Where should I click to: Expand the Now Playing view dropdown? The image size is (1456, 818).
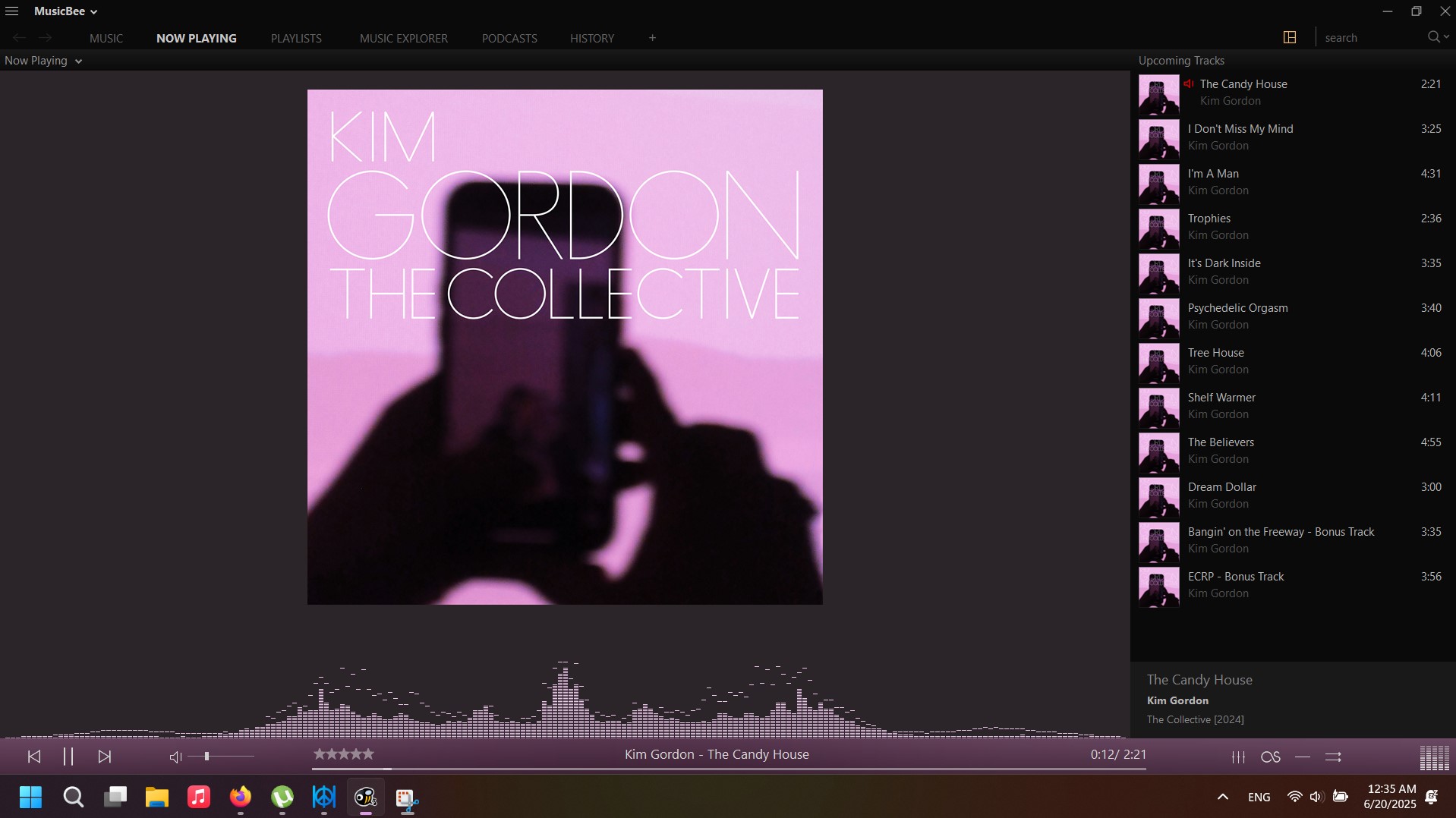tap(43, 61)
